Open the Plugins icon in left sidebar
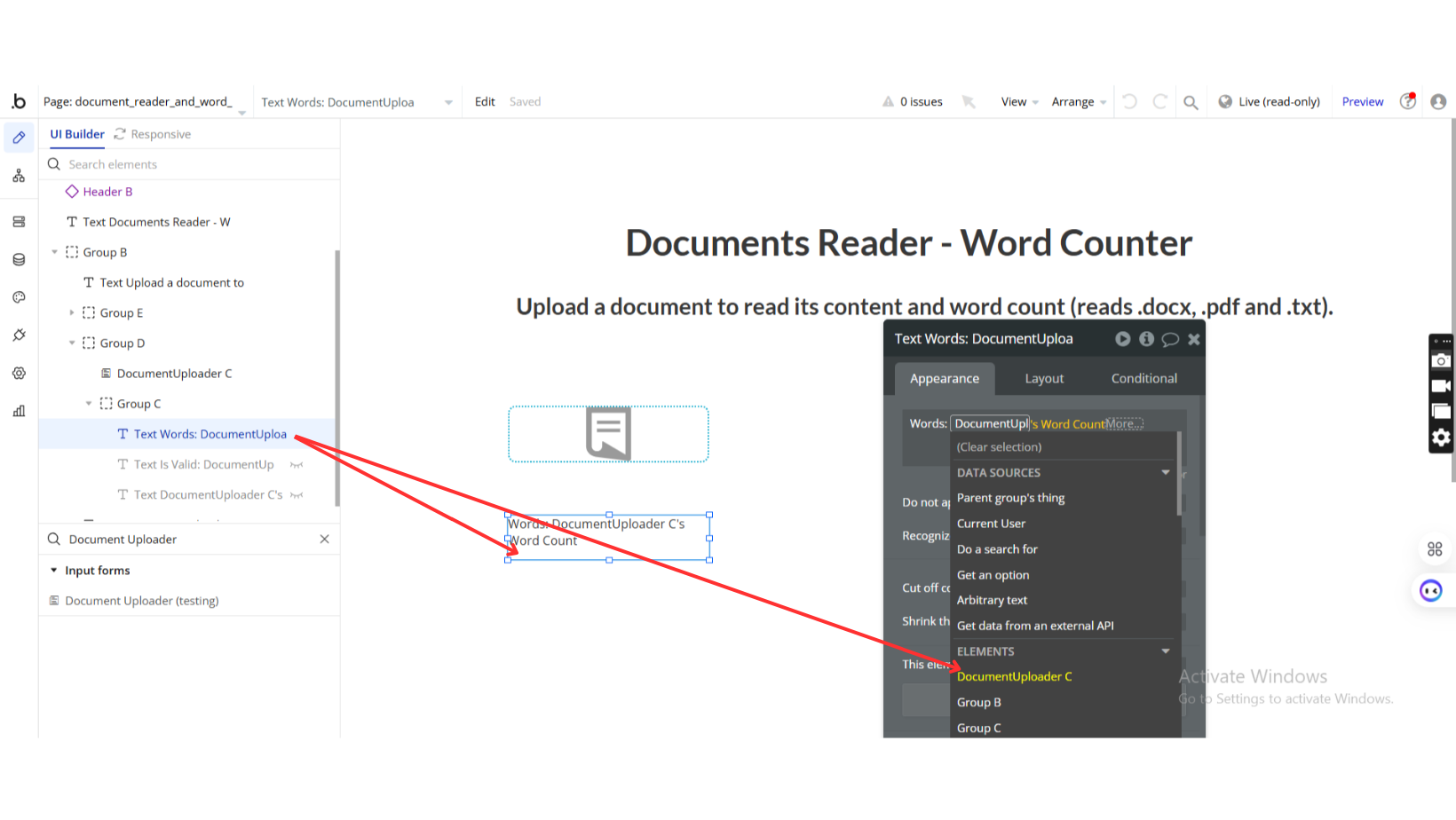 pyautogui.click(x=19, y=335)
